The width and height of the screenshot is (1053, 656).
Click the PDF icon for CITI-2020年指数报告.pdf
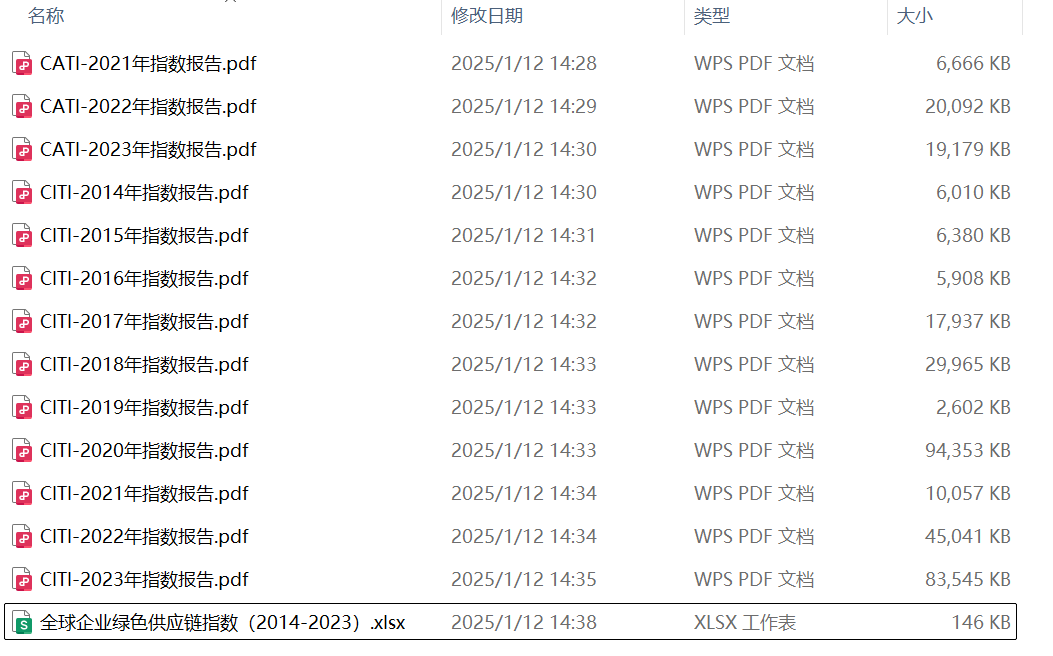[23, 451]
